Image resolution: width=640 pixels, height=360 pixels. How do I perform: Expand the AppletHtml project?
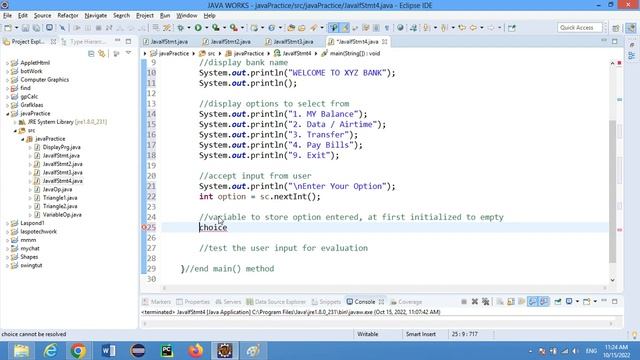coord(7,63)
